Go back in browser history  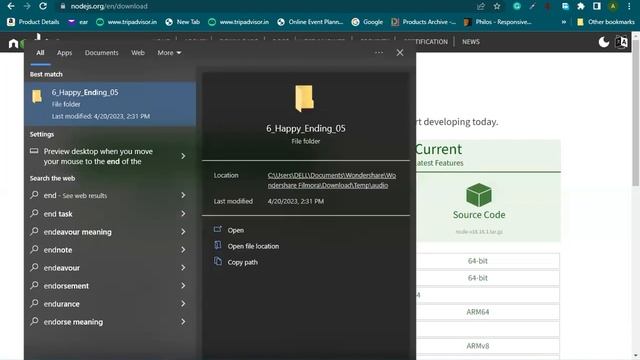click(x=11, y=6)
